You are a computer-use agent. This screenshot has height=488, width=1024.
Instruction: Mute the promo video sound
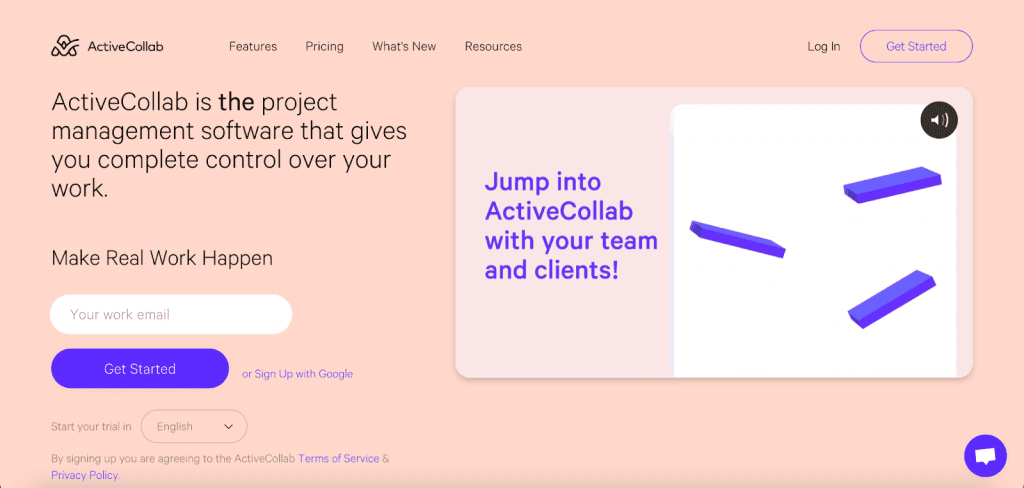coord(938,120)
